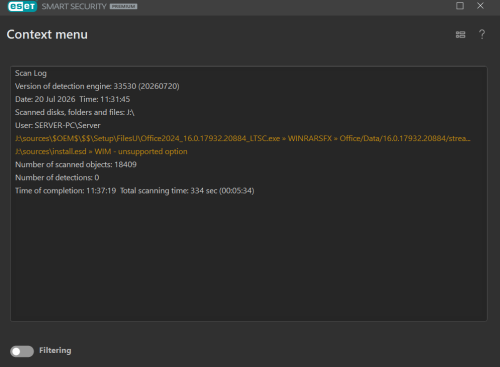Click the Context menu heading

(x=47, y=35)
